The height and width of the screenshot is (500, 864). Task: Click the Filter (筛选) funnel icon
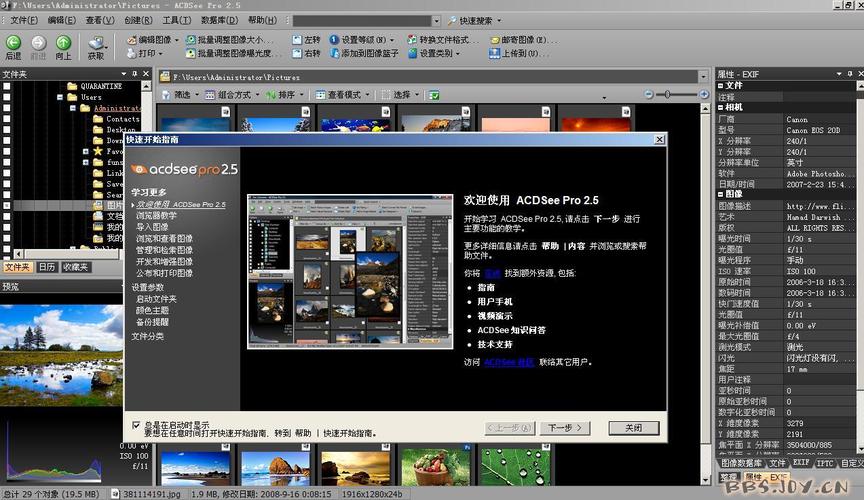pos(166,95)
